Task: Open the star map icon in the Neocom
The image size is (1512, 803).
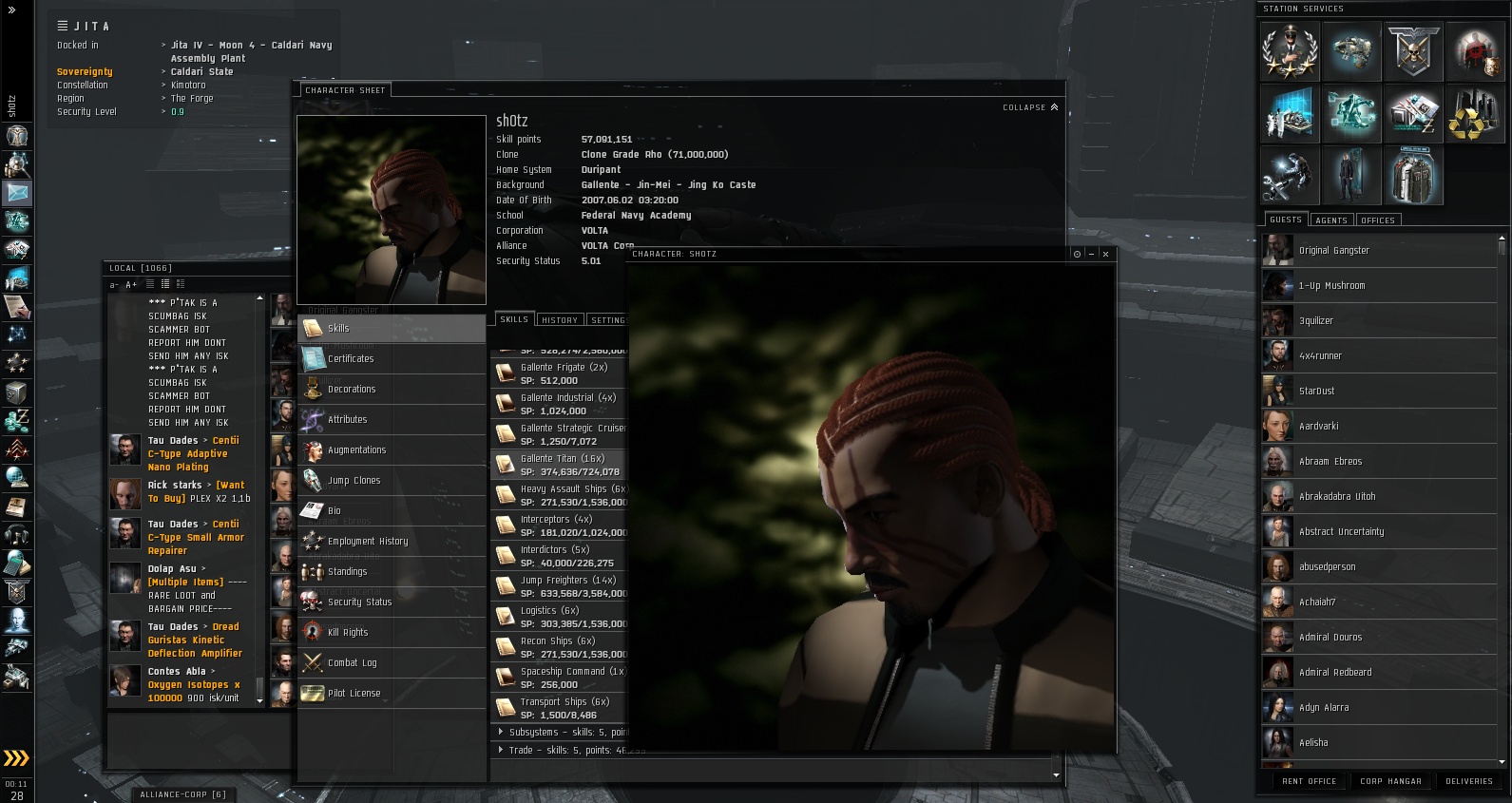Action: pyautogui.click(x=17, y=335)
